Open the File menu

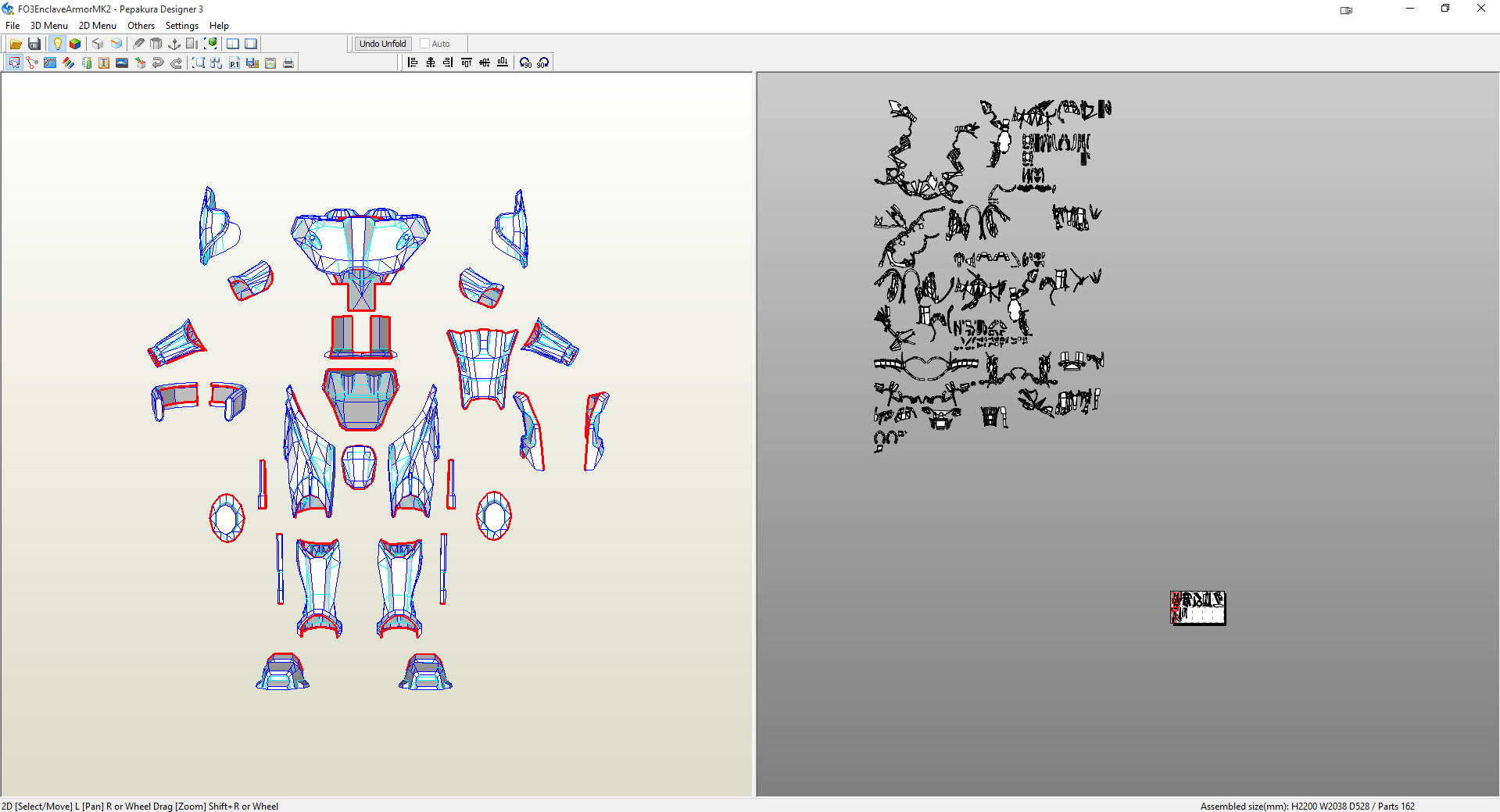coord(13,26)
